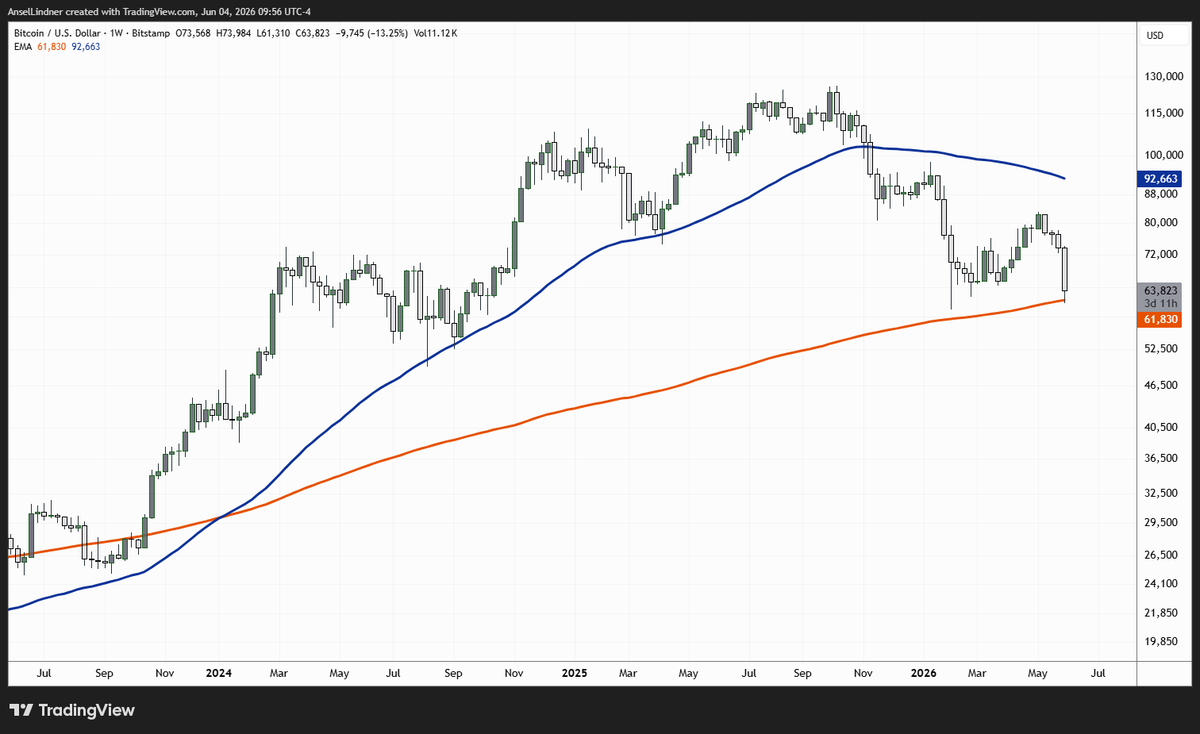Click the 40,500 price axis label
This screenshot has height=734, width=1200.
click(x=1163, y=427)
